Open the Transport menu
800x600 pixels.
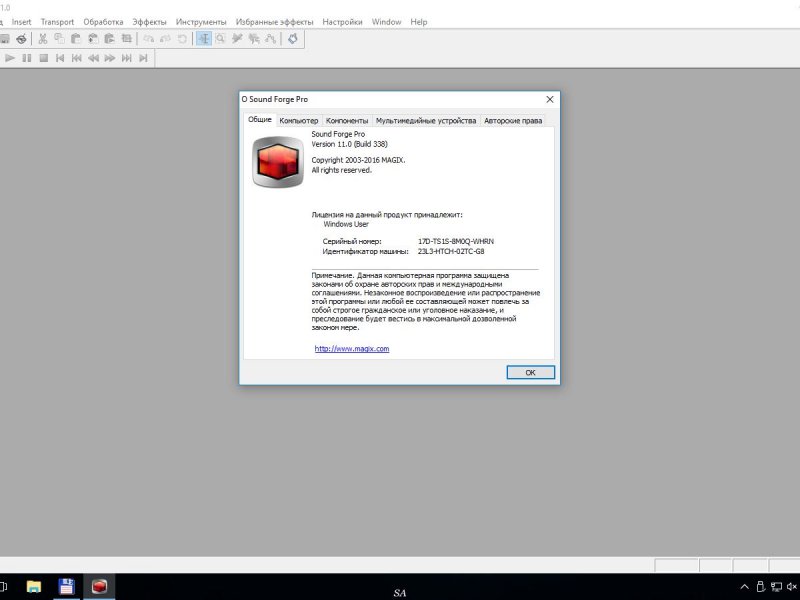click(x=57, y=22)
